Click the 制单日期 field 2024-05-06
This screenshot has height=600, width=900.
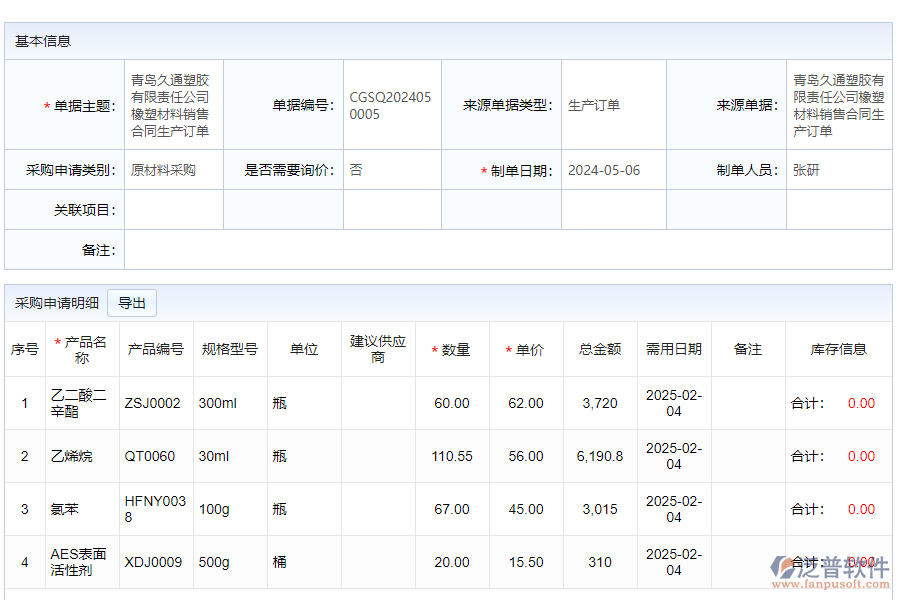click(613, 170)
